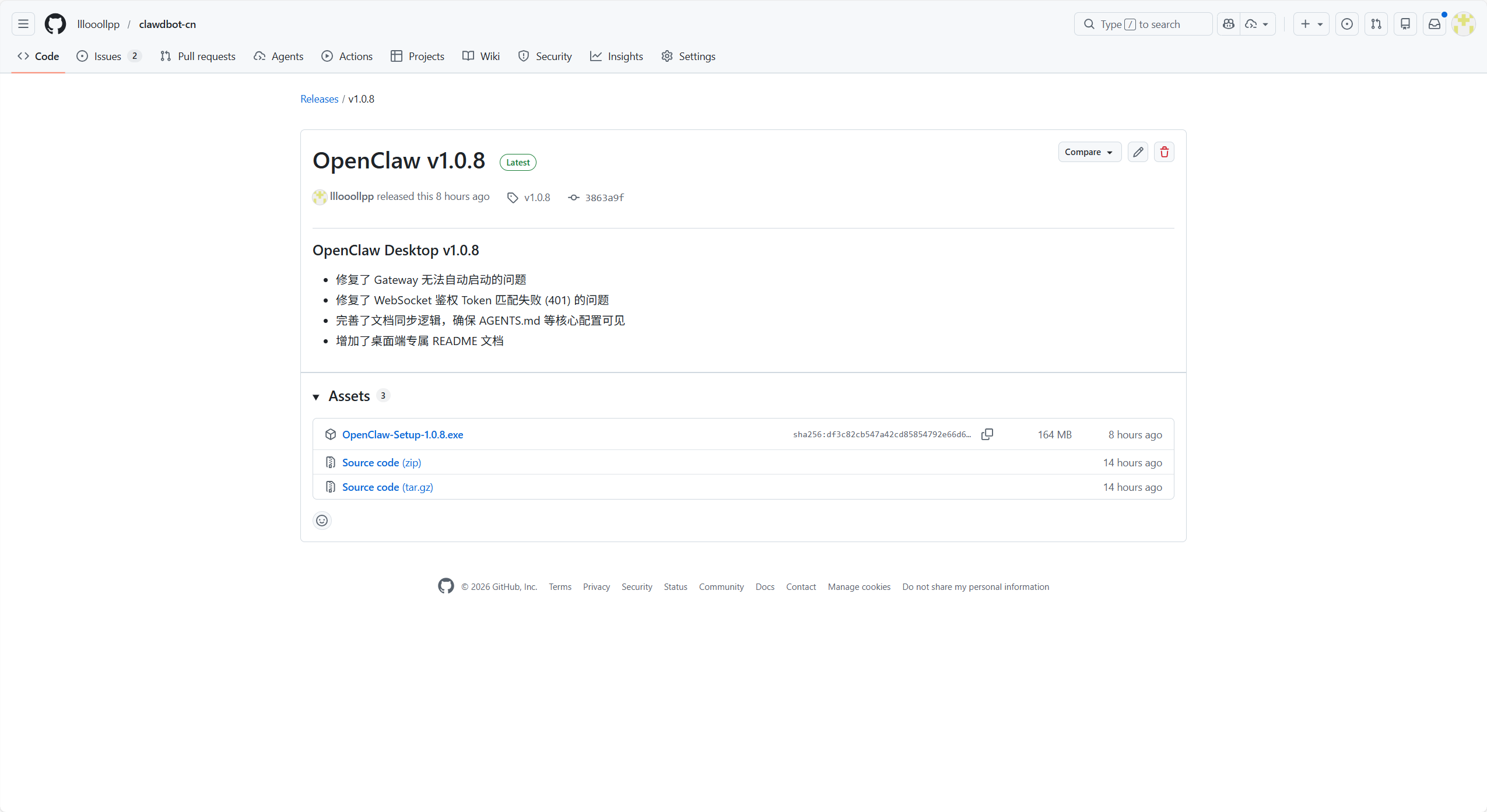Edit the release with pencil icon
The width and height of the screenshot is (1487, 812).
[1138, 152]
